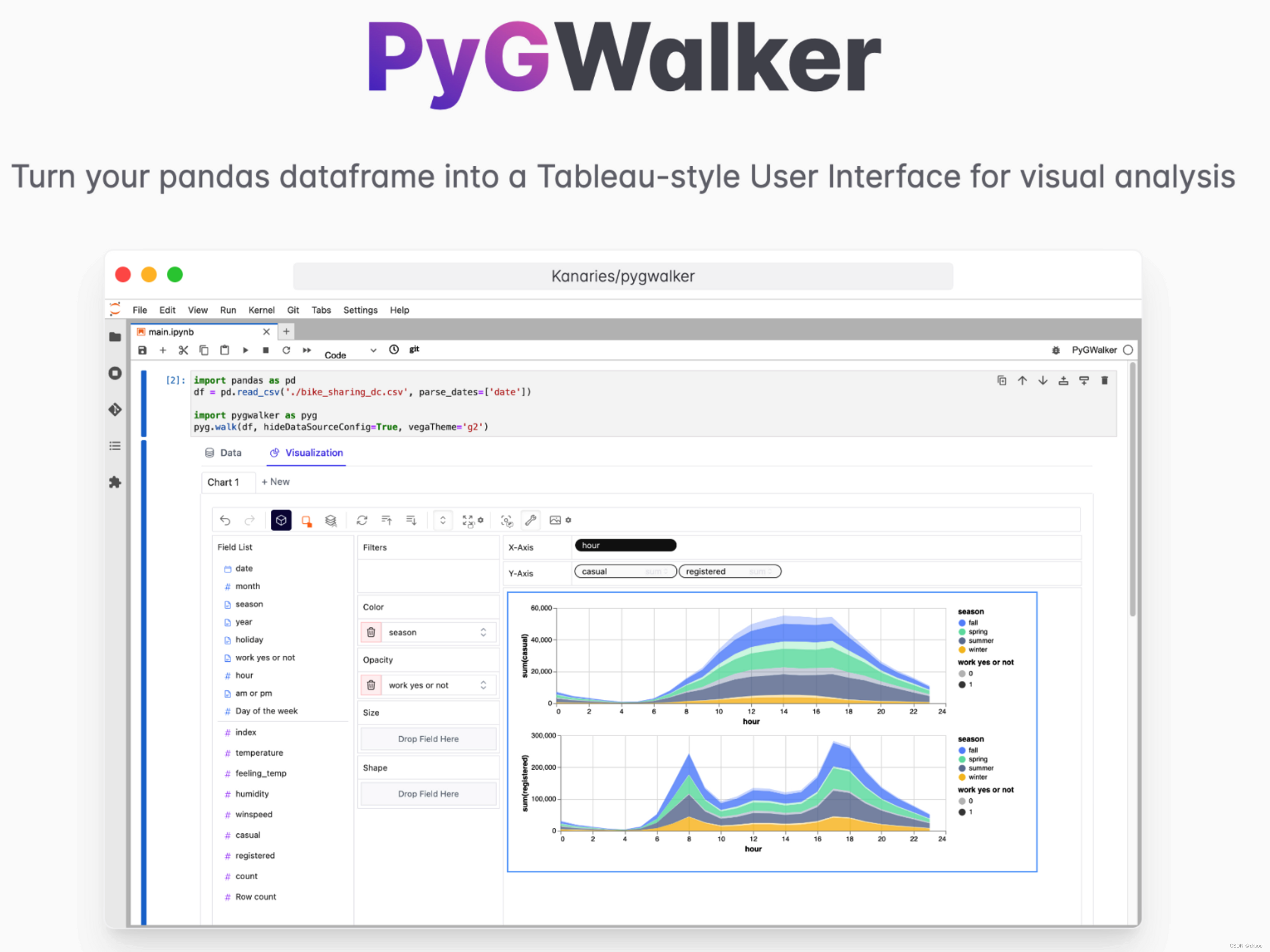The image size is (1270, 952).
Task: Duplicate the cell using cell toolbar icon
Action: (1001, 380)
